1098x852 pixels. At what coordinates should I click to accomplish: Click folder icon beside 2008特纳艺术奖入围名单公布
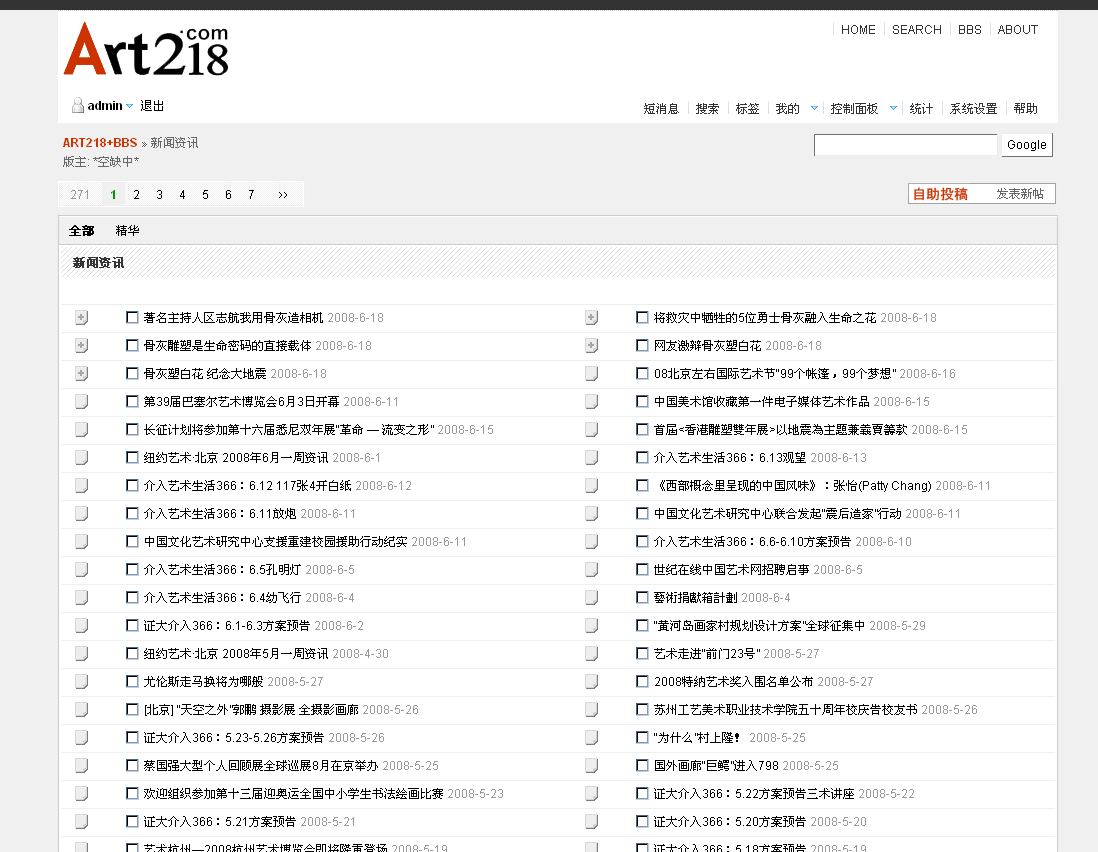click(591, 682)
